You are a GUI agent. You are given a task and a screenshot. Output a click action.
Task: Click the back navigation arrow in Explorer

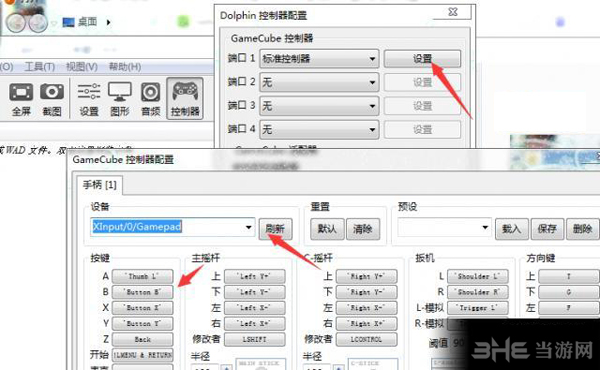pos(16,23)
